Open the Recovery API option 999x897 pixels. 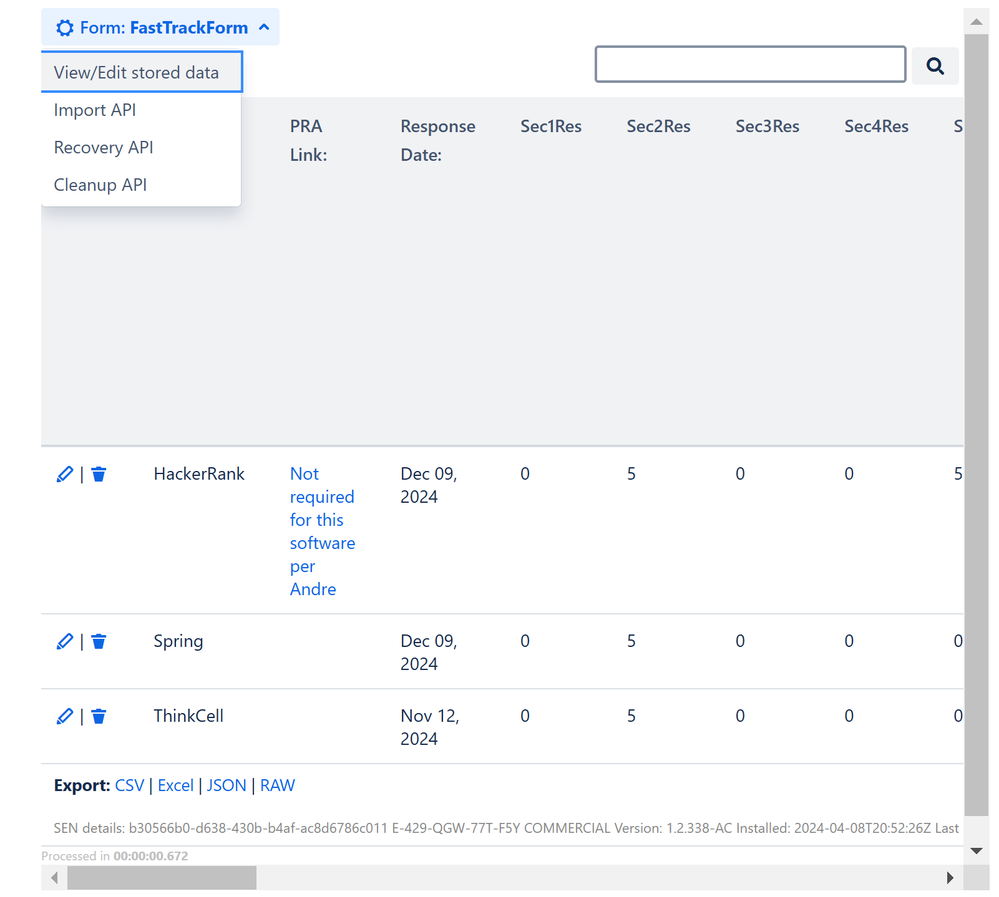(103, 147)
